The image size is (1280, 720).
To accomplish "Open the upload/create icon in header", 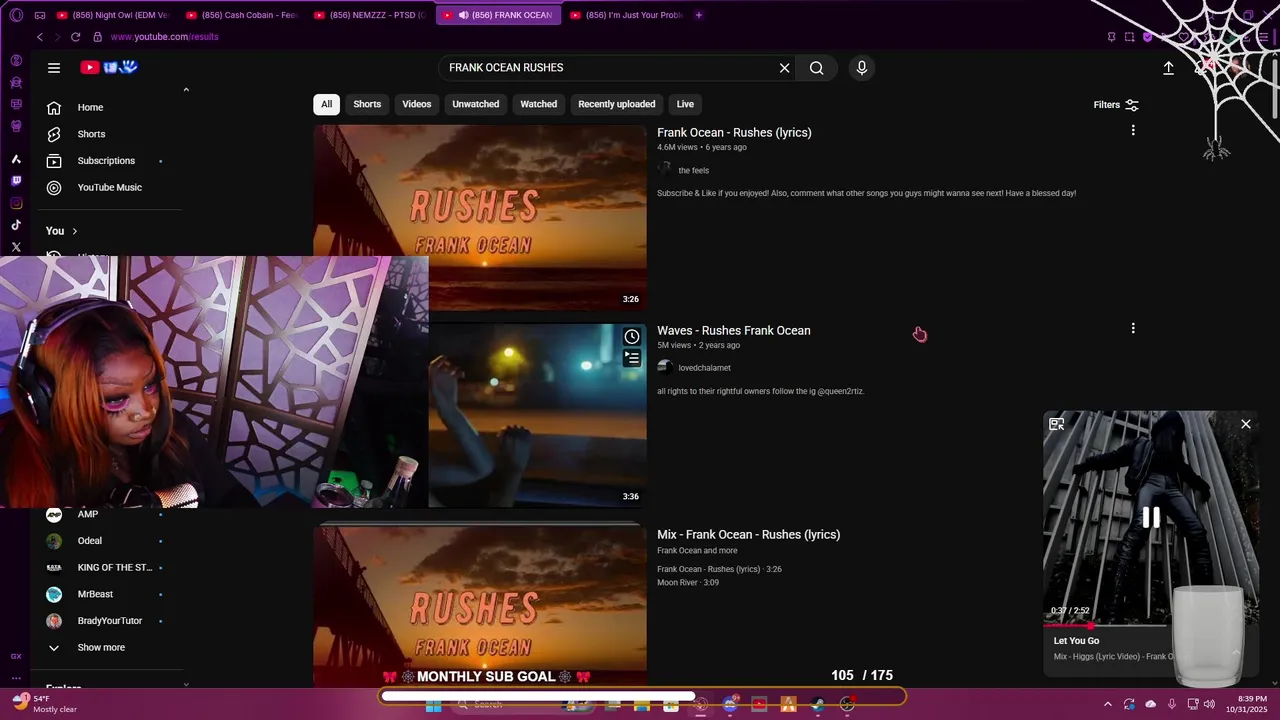I will click(1168, 68).
